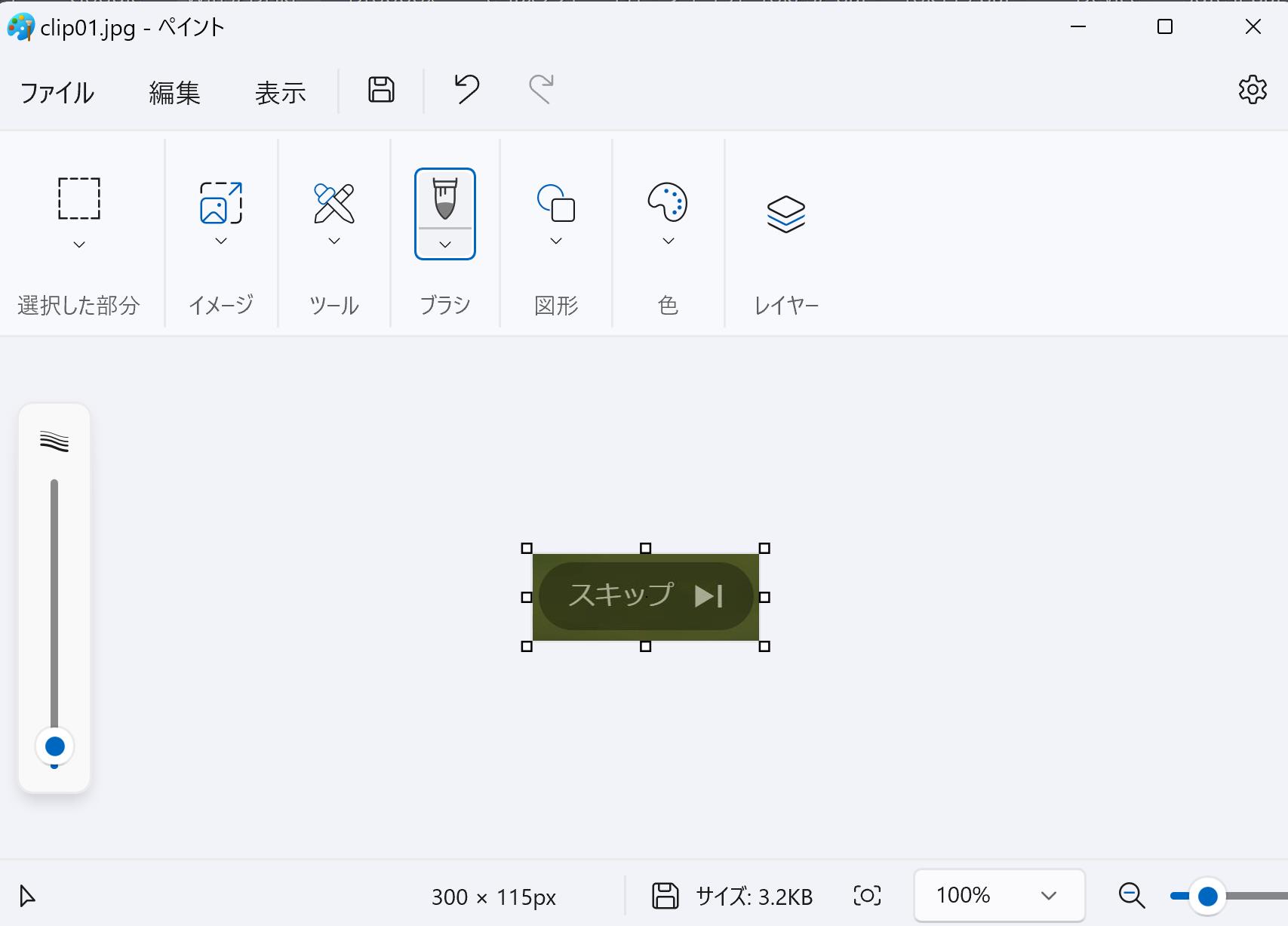Select the rectangular selection tool icon
This screenshot has height=926, width=1288.
79,199
